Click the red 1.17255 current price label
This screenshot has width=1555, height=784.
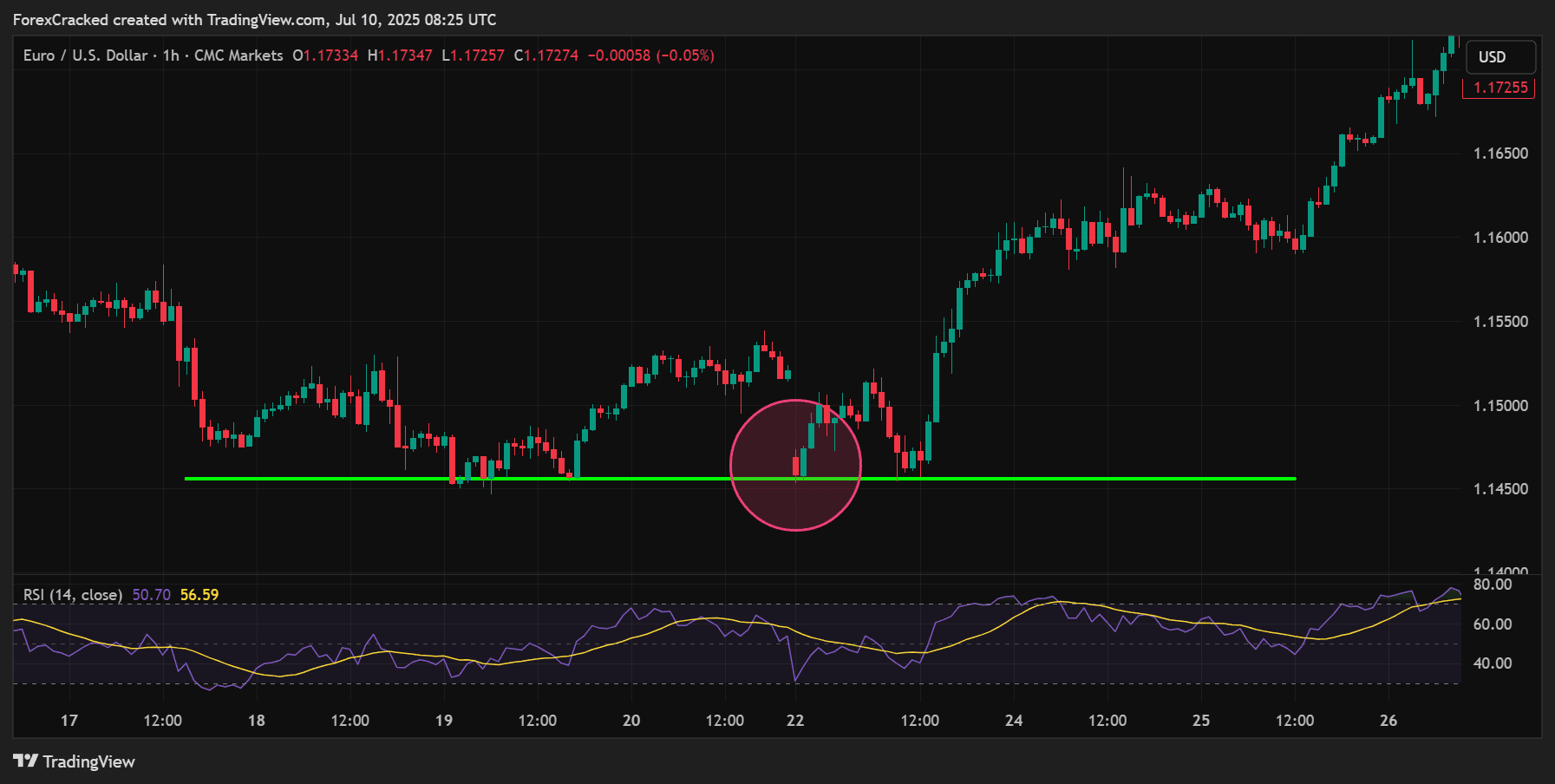tap(1499, 88)
